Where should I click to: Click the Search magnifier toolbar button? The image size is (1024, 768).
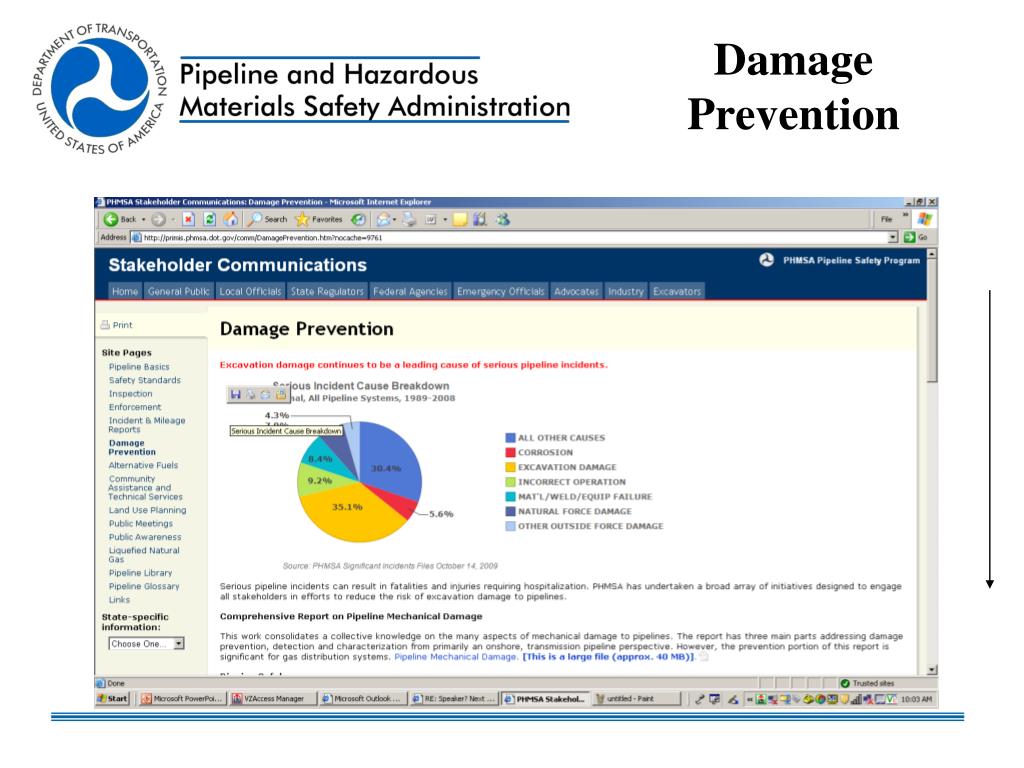click(x=267, y=219)
